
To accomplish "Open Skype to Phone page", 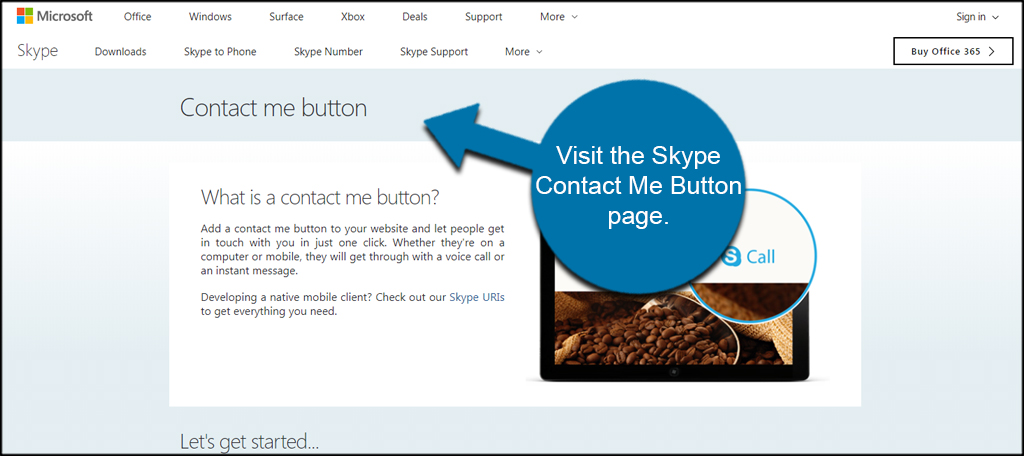I will 220,52.
